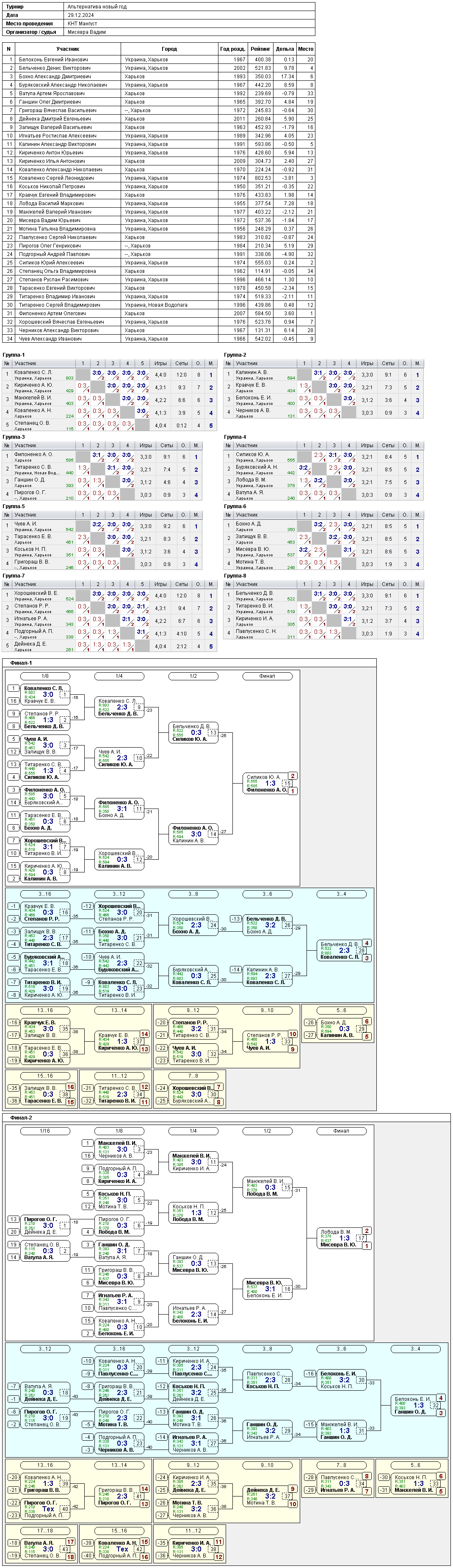Click the 'Финал' round label in Финал-1 bracket
This screenshot has height=1568, width=453.
[267, 676]
